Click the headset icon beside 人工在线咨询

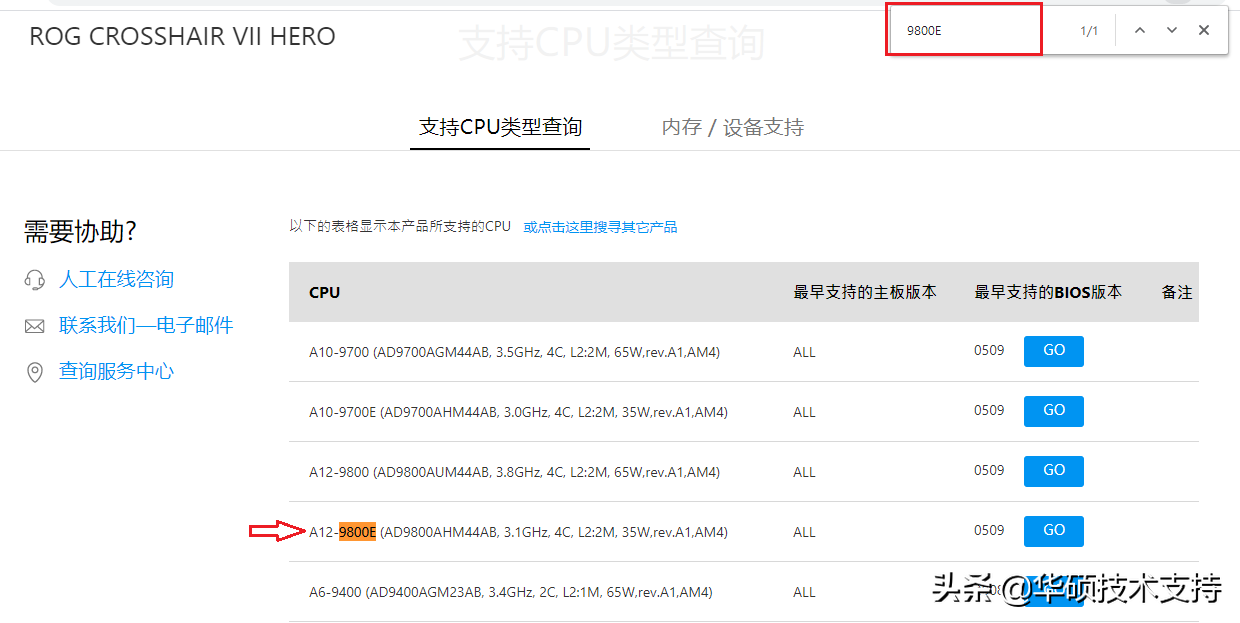pos(35,280)
